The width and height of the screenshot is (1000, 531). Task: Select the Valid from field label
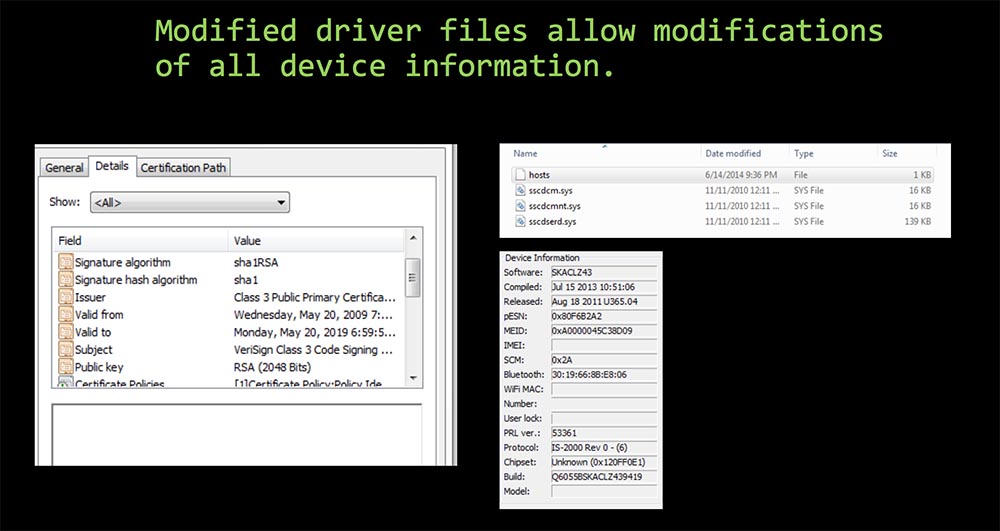point(99,314)
